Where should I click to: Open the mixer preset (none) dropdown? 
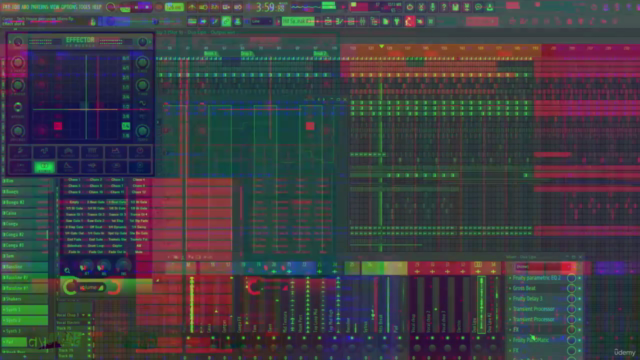click(x=543, y=267)
